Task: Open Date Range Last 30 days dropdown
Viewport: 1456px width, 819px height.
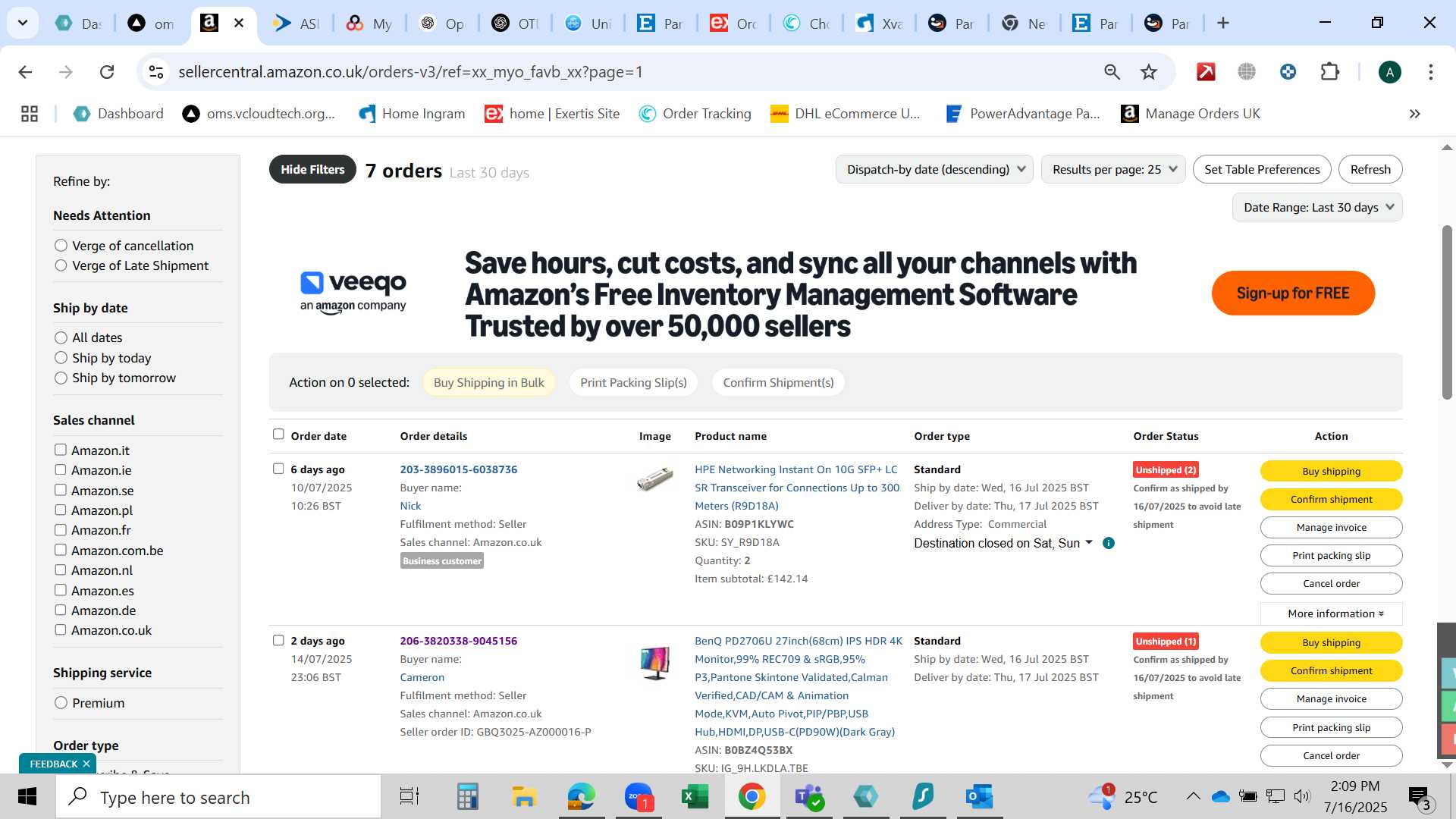Action: coord(1317,207)
